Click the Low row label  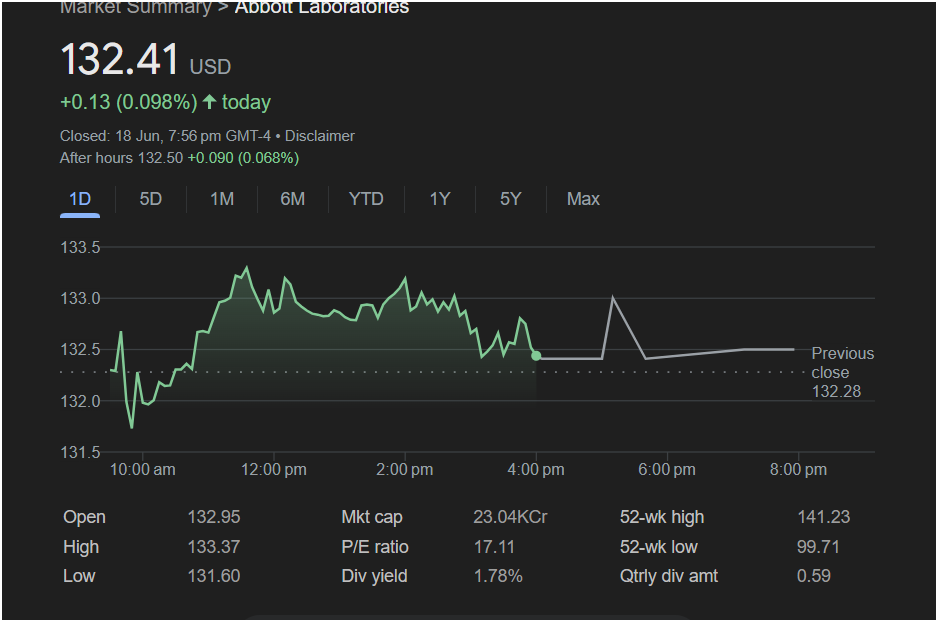click(x=79, y=576)
